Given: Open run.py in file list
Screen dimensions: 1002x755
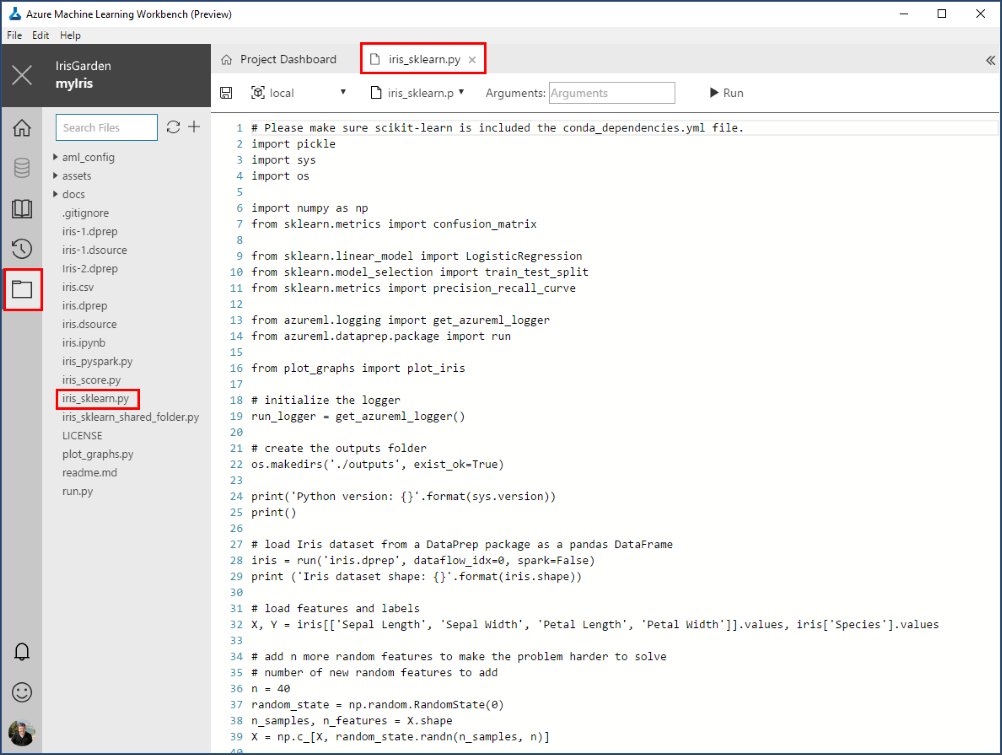Looking at the screenshot, I should tap(77, 491).
